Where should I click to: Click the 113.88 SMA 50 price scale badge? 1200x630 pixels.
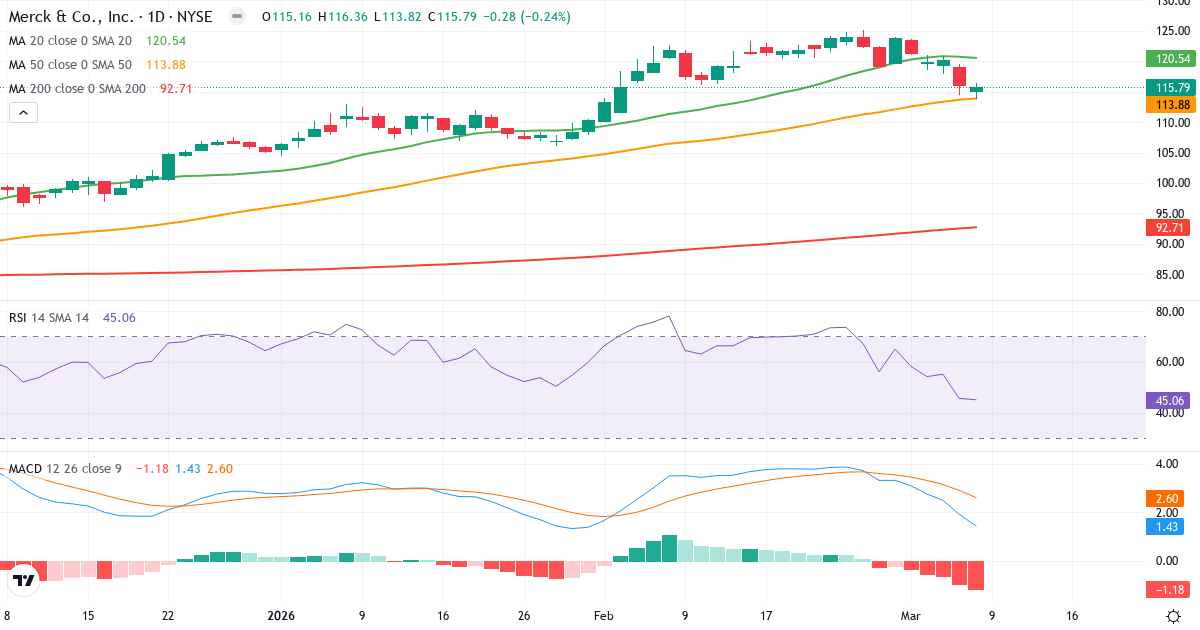click(x=1169, y=103)
